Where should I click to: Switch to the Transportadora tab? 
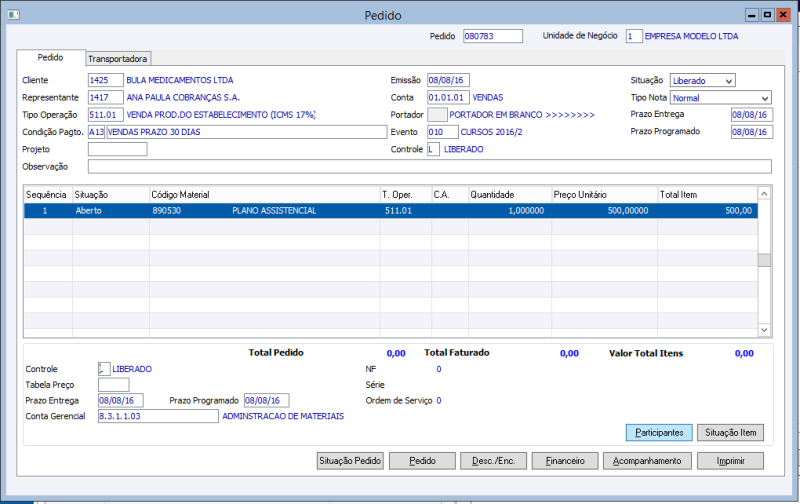point(117,59)
